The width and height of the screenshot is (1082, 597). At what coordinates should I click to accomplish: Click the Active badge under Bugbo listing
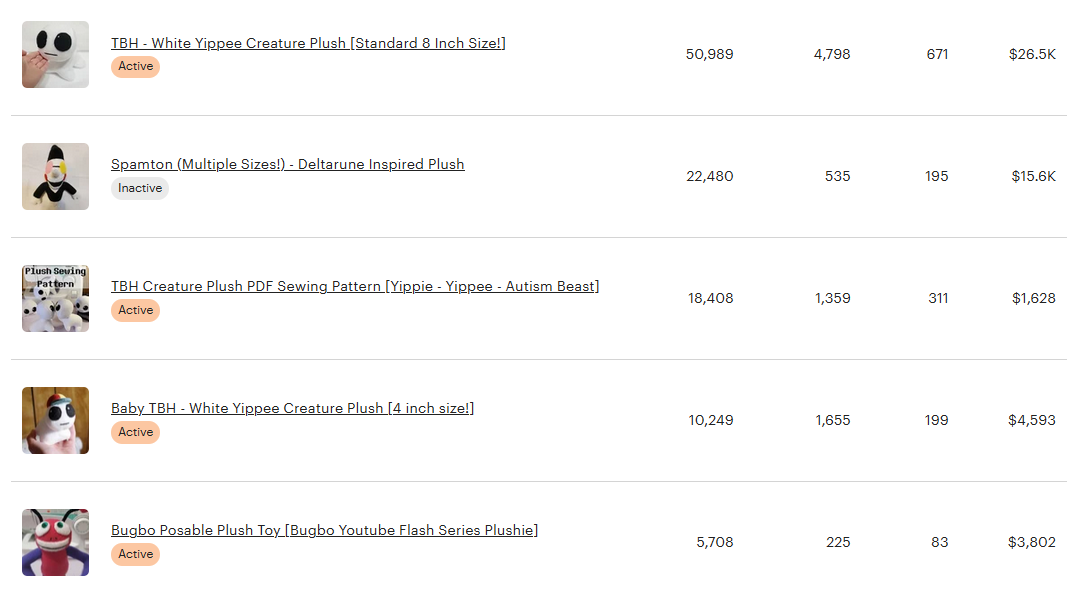click(135, 554)
